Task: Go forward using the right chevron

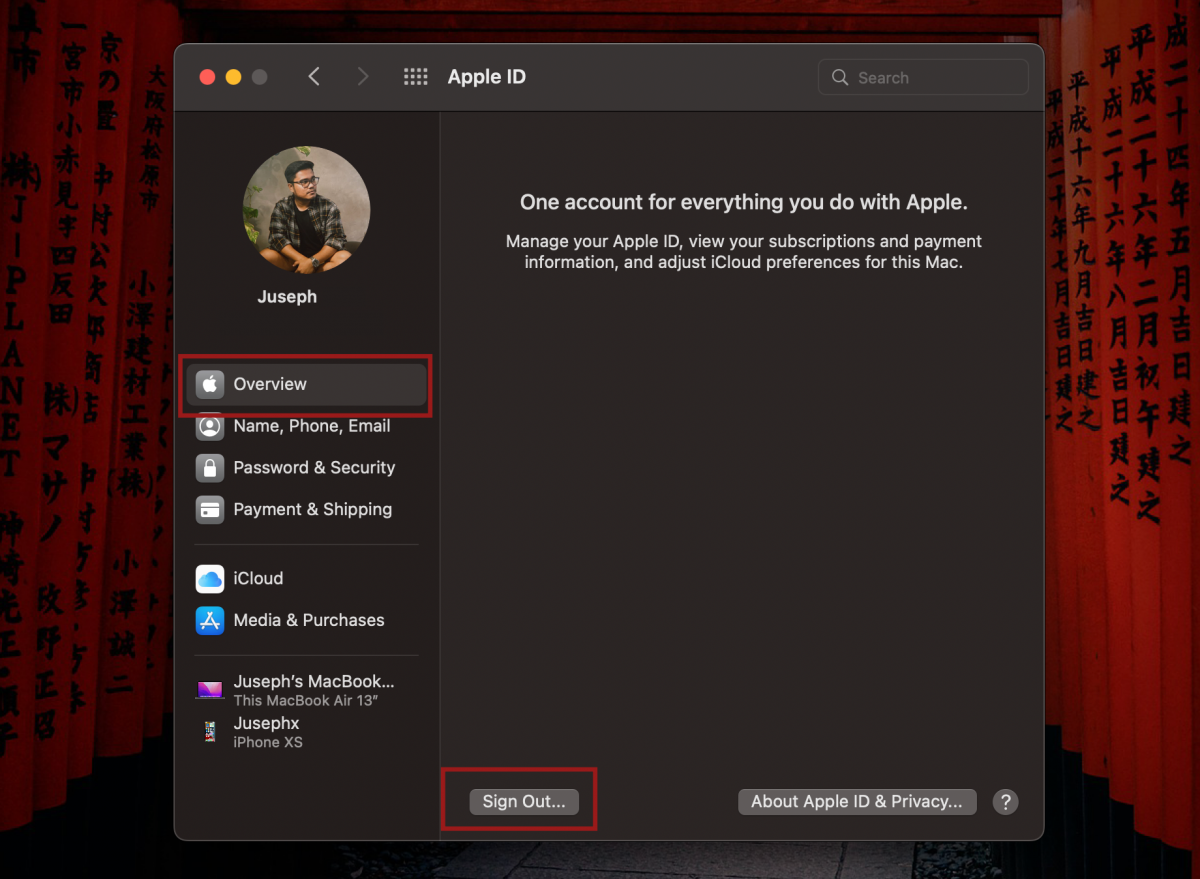Action: click(x=362, y=77)
